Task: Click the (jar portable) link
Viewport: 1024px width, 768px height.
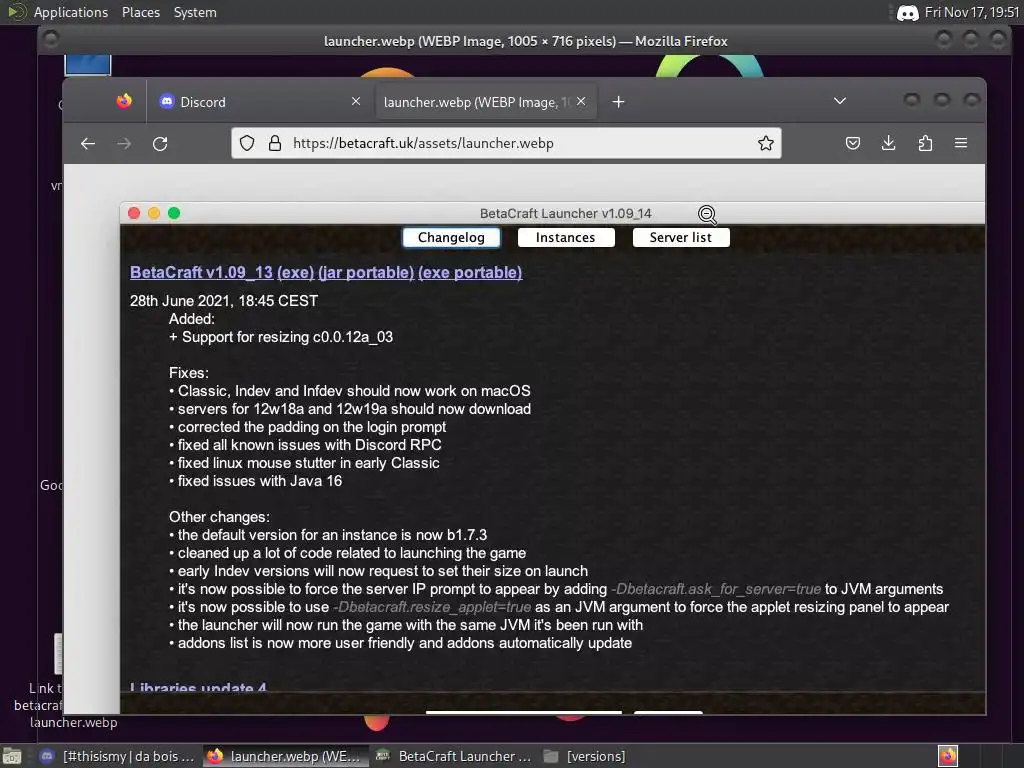Action: pyautogui.click(x=366, y=272)
